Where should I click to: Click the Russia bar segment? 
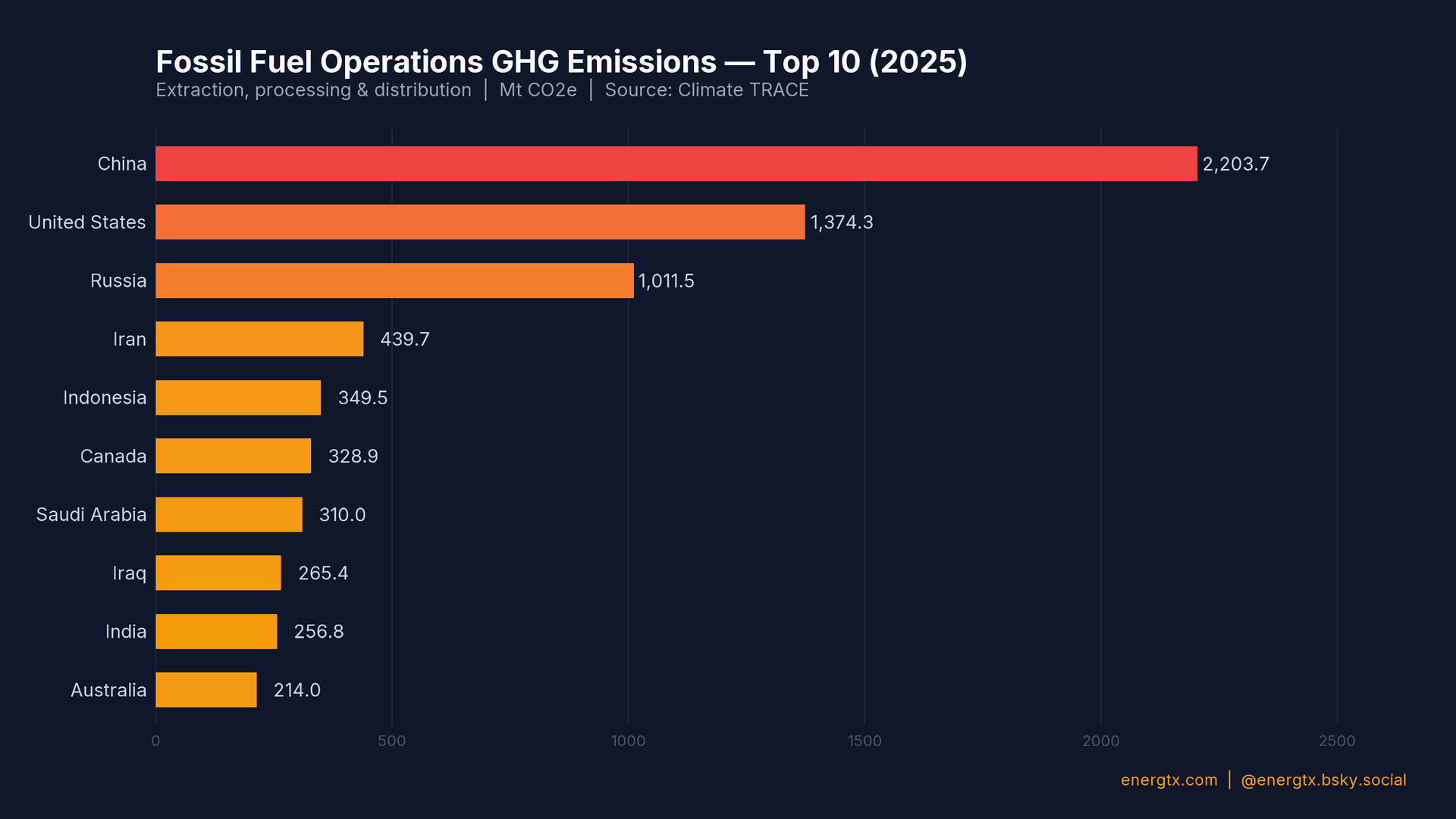coord(394,281)
